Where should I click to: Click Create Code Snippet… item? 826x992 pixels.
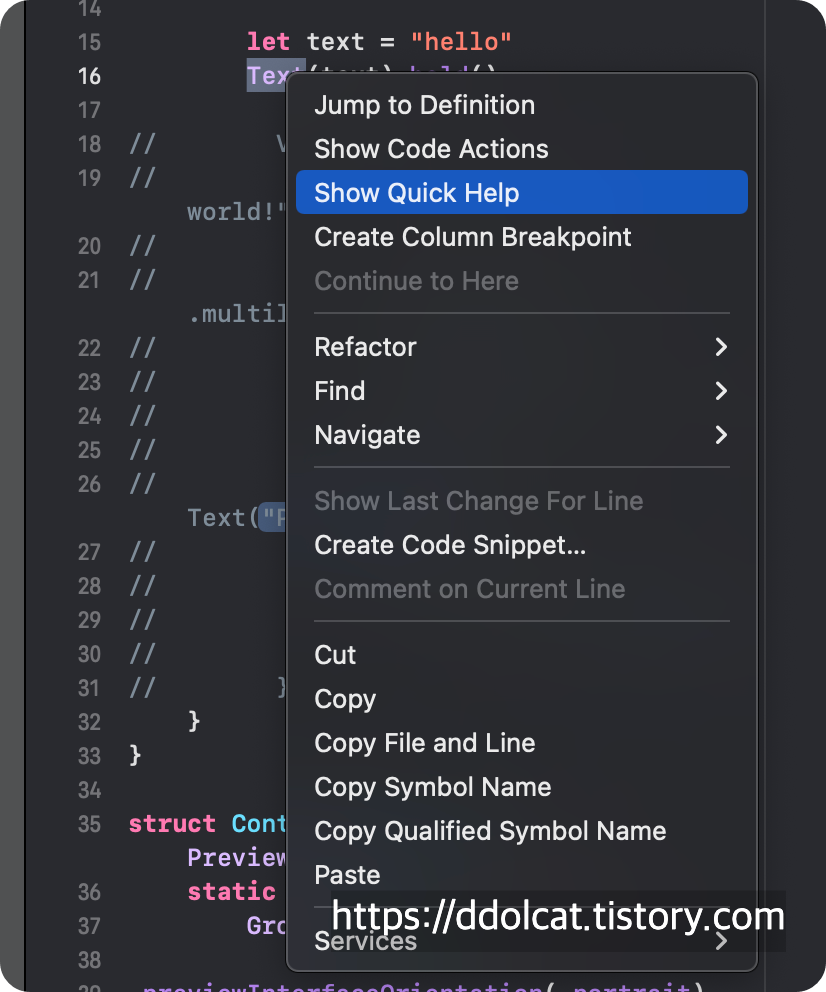click(x=450, y=545)
